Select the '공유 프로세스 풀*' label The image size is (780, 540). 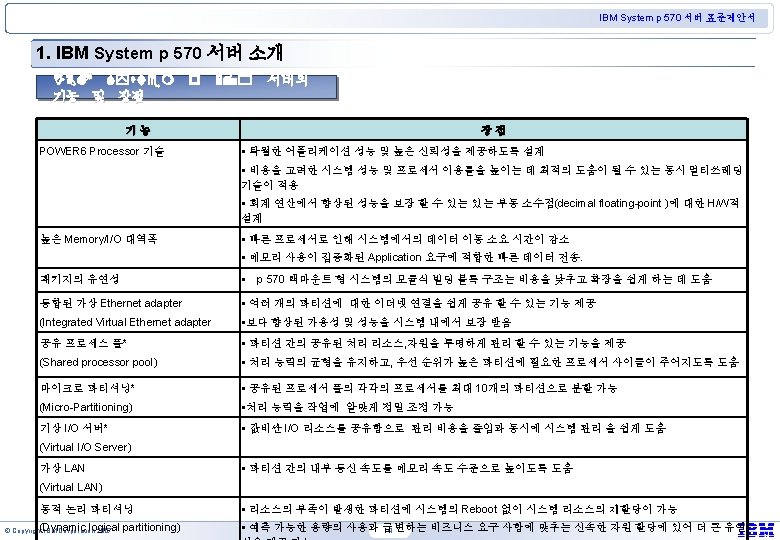pos(83,343)
